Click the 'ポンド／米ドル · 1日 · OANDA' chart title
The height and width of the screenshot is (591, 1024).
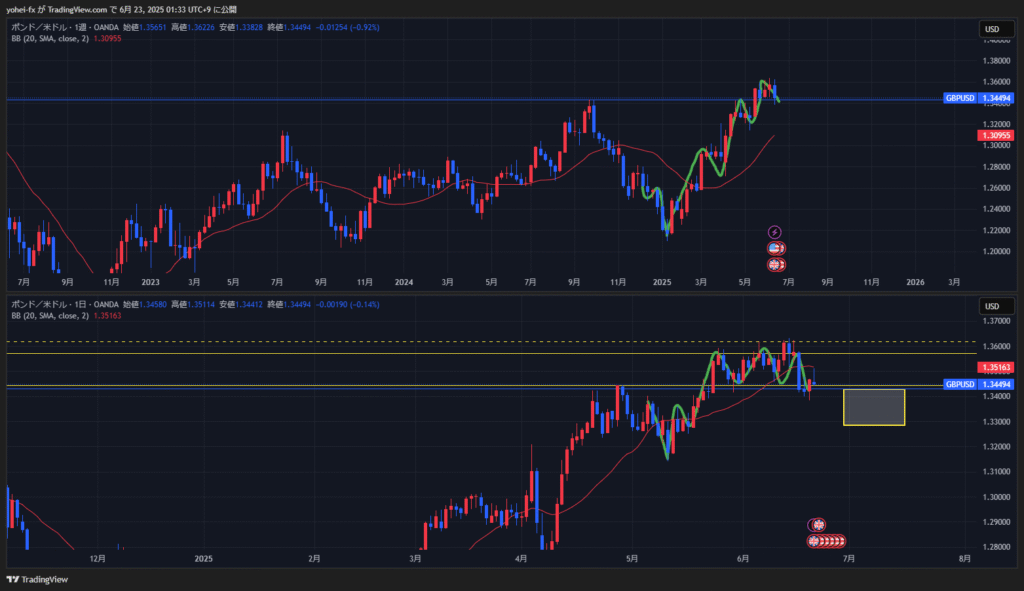65,304
